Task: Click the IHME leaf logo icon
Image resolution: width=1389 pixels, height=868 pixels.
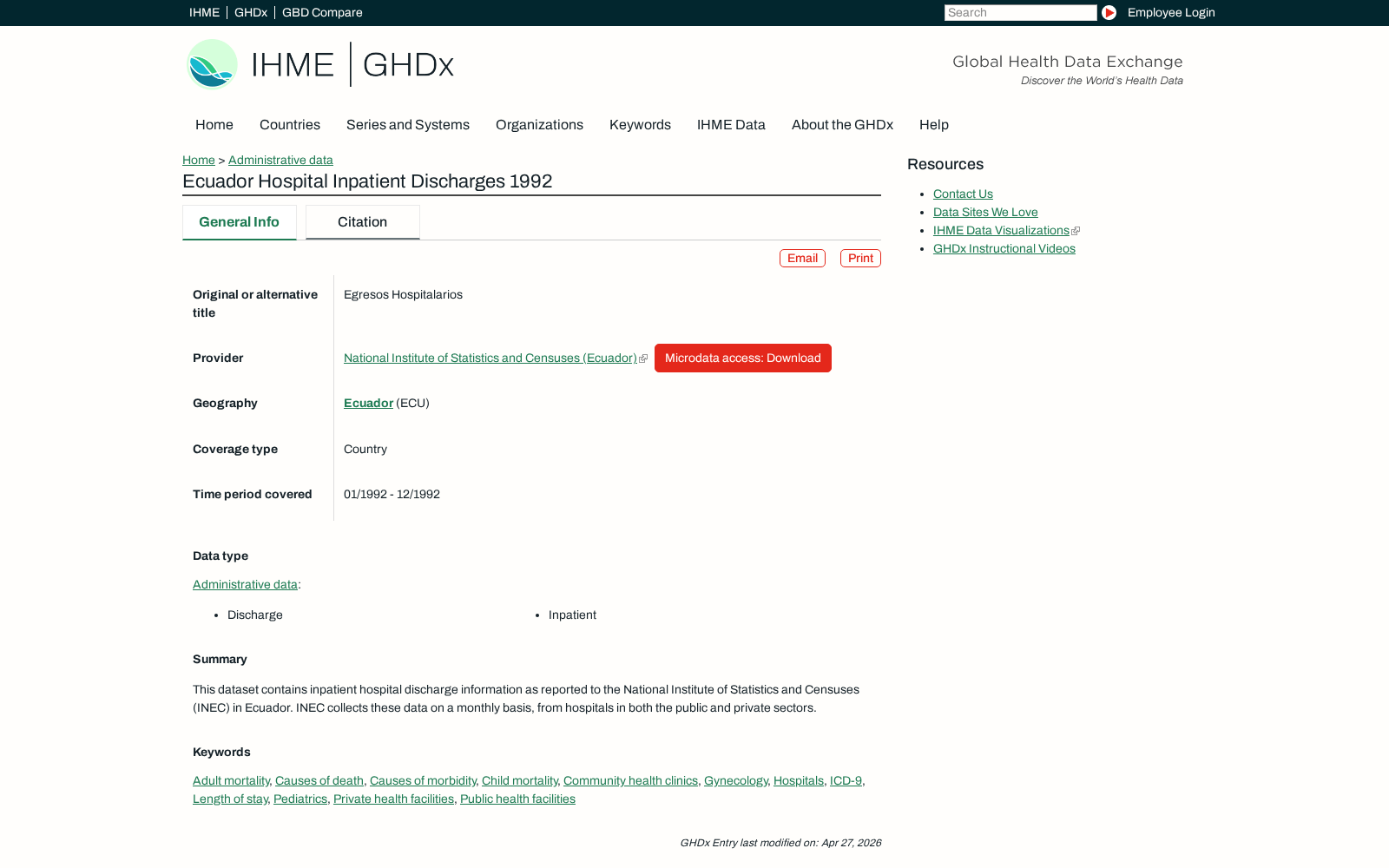Action: (x=212, y=64)
